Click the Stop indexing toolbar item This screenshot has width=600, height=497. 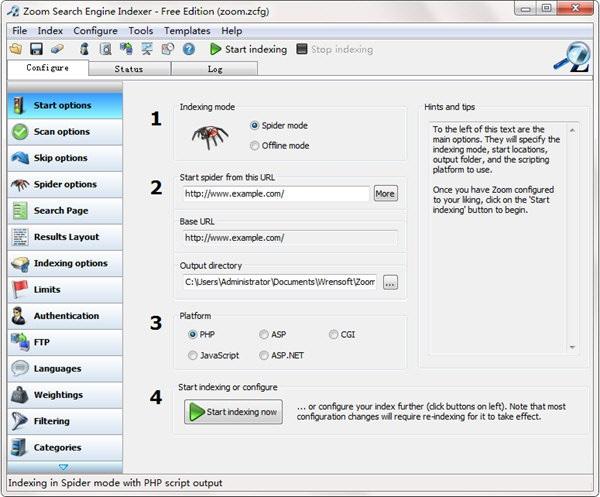click(335, 49)
